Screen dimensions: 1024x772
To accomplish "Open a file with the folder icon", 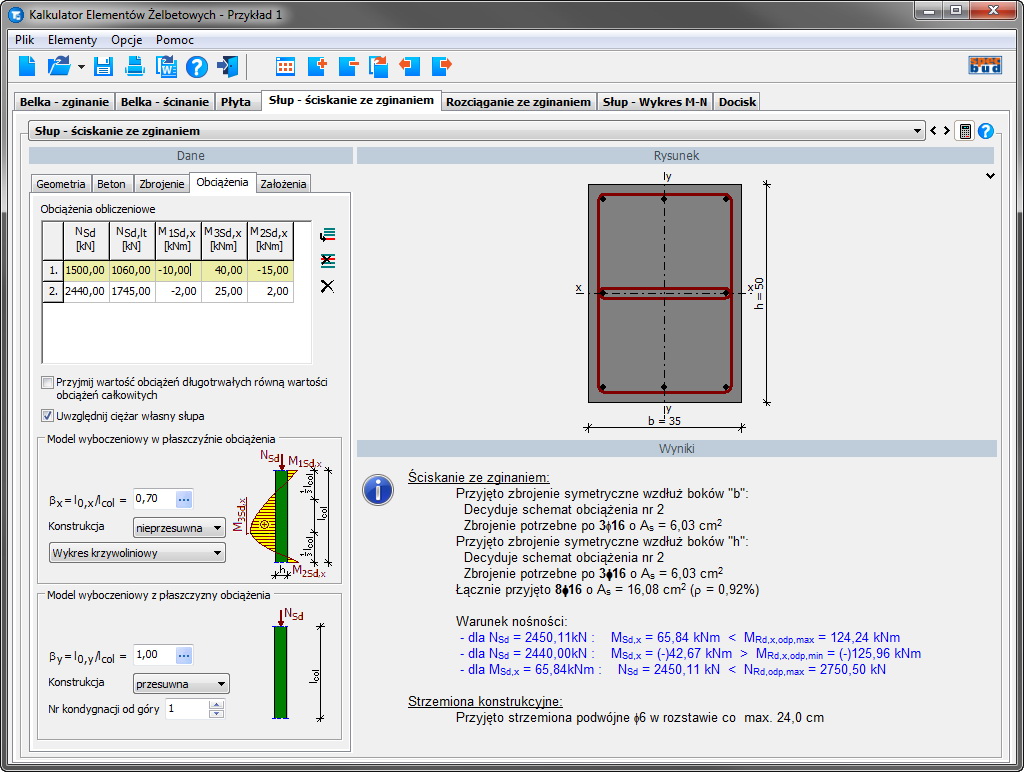I will pyautogui.click(x=59, y=66).
